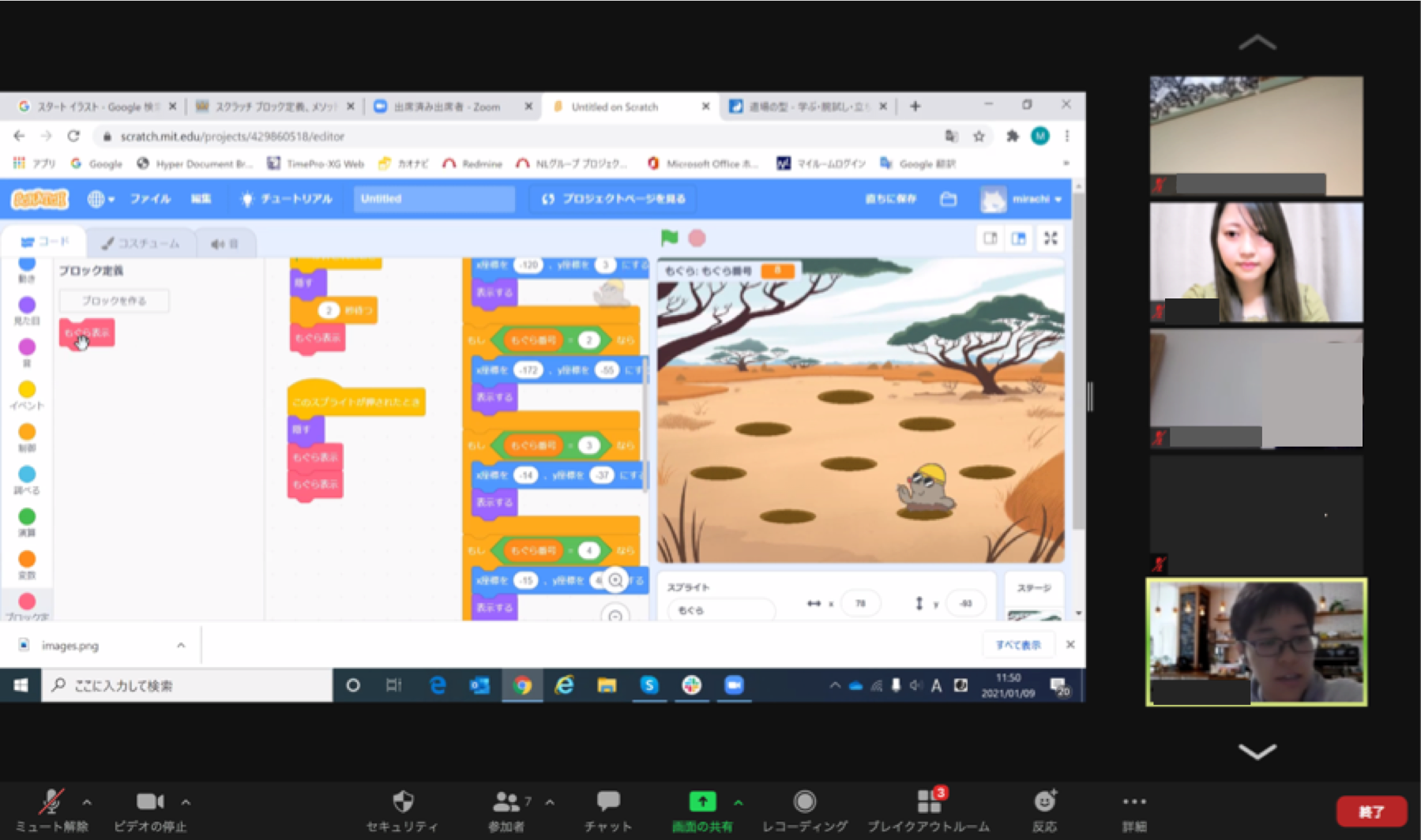Open the language globe menu

100,199
